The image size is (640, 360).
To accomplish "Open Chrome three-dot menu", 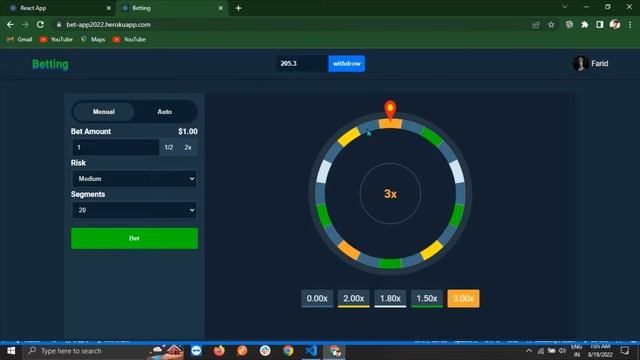I will click(x=630, y=25).
